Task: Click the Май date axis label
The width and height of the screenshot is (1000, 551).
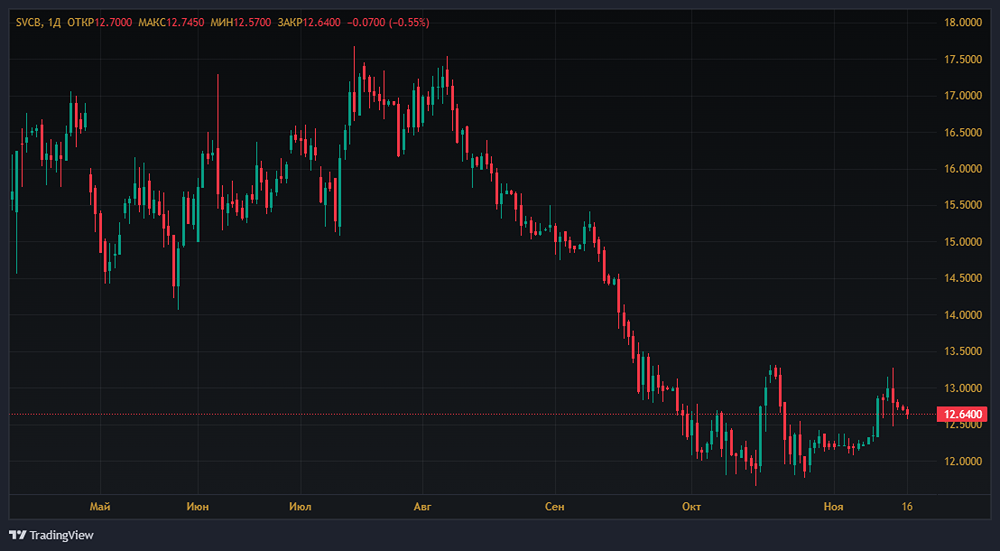Action: [100, 507]
